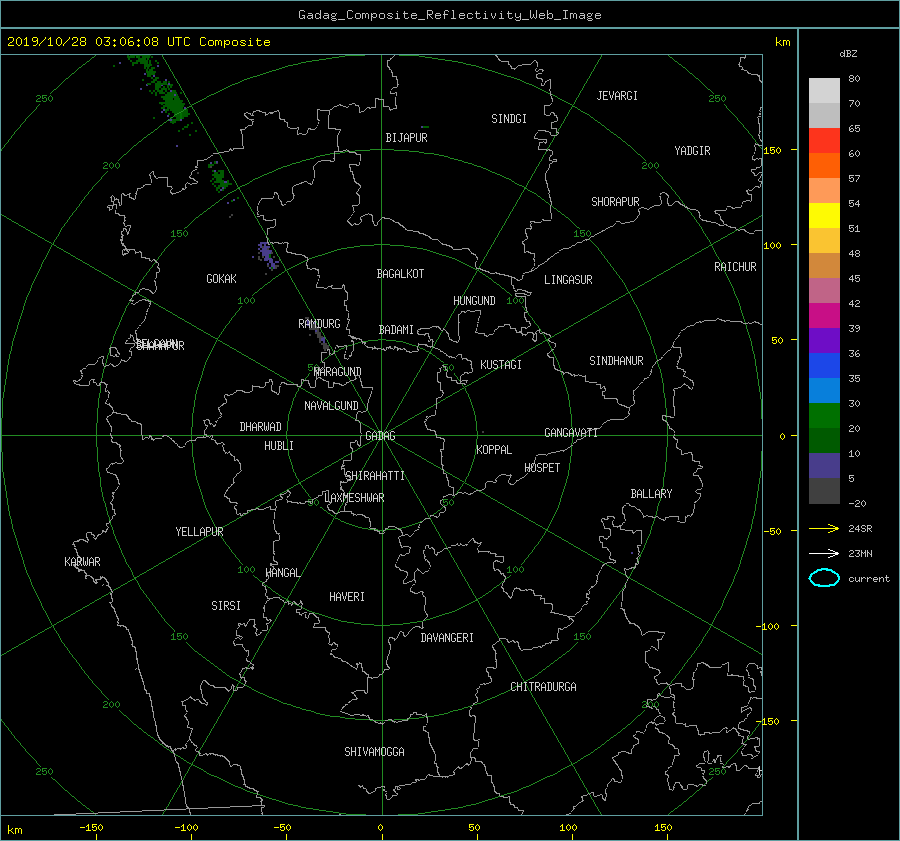This screenshot has width=900, height=841.
Task: Click the BALLARY city label
Action: [x=651, y=494]
